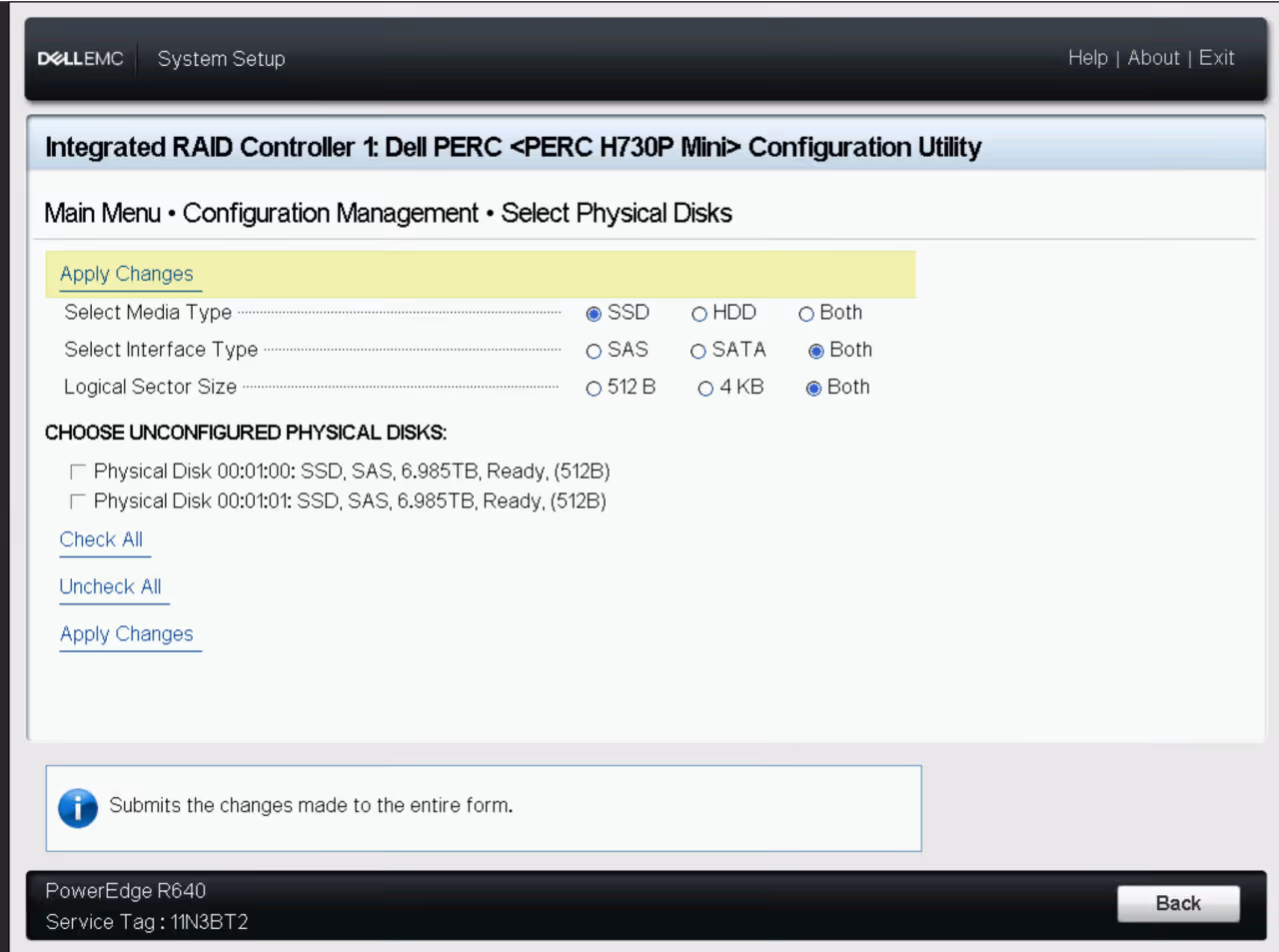
Task: Click the Integrated RAID Controller title text
Action: (x=514, y=147)
